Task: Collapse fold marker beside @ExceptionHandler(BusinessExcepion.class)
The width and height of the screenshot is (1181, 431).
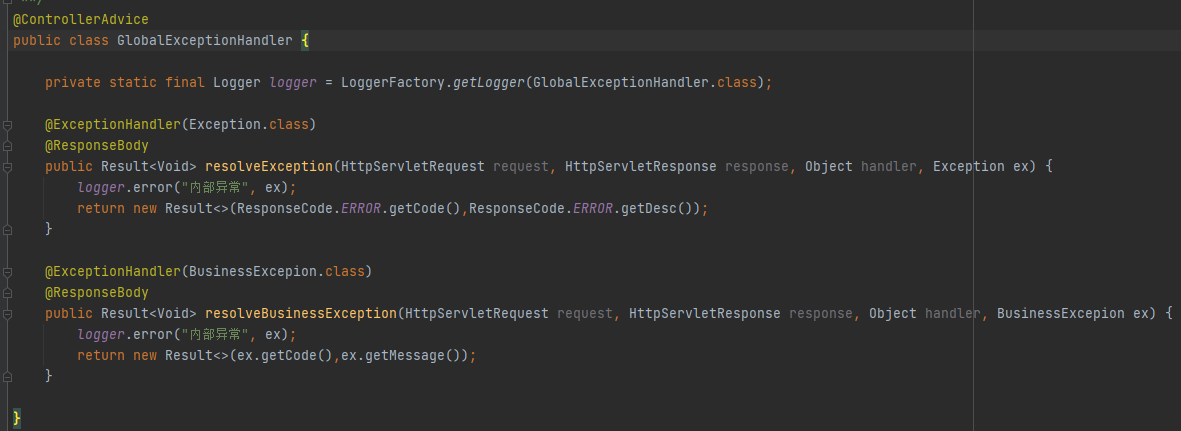Action: tap(8, 272)
